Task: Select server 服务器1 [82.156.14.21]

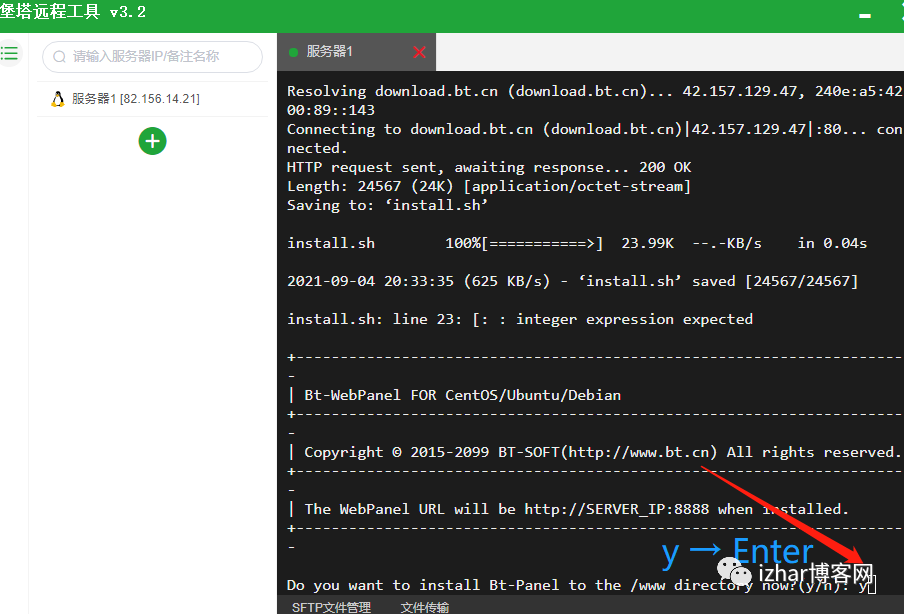Action: (152, 99)
